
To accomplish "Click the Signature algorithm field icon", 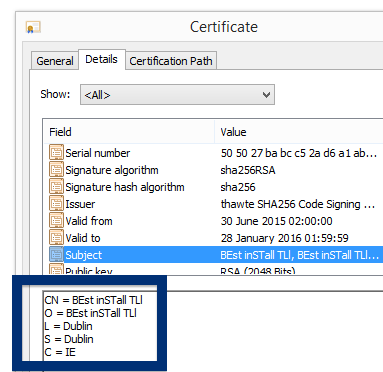I will pos(56,170).
